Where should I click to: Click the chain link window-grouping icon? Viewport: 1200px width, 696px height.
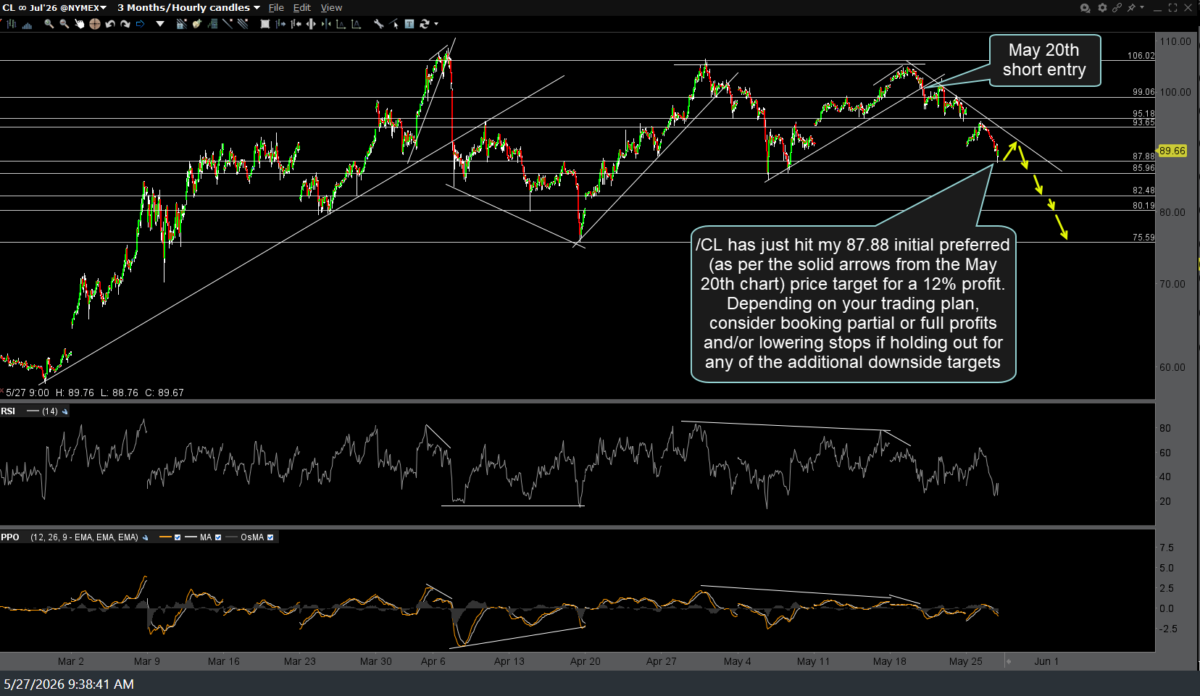click(x=1117, y=8)
